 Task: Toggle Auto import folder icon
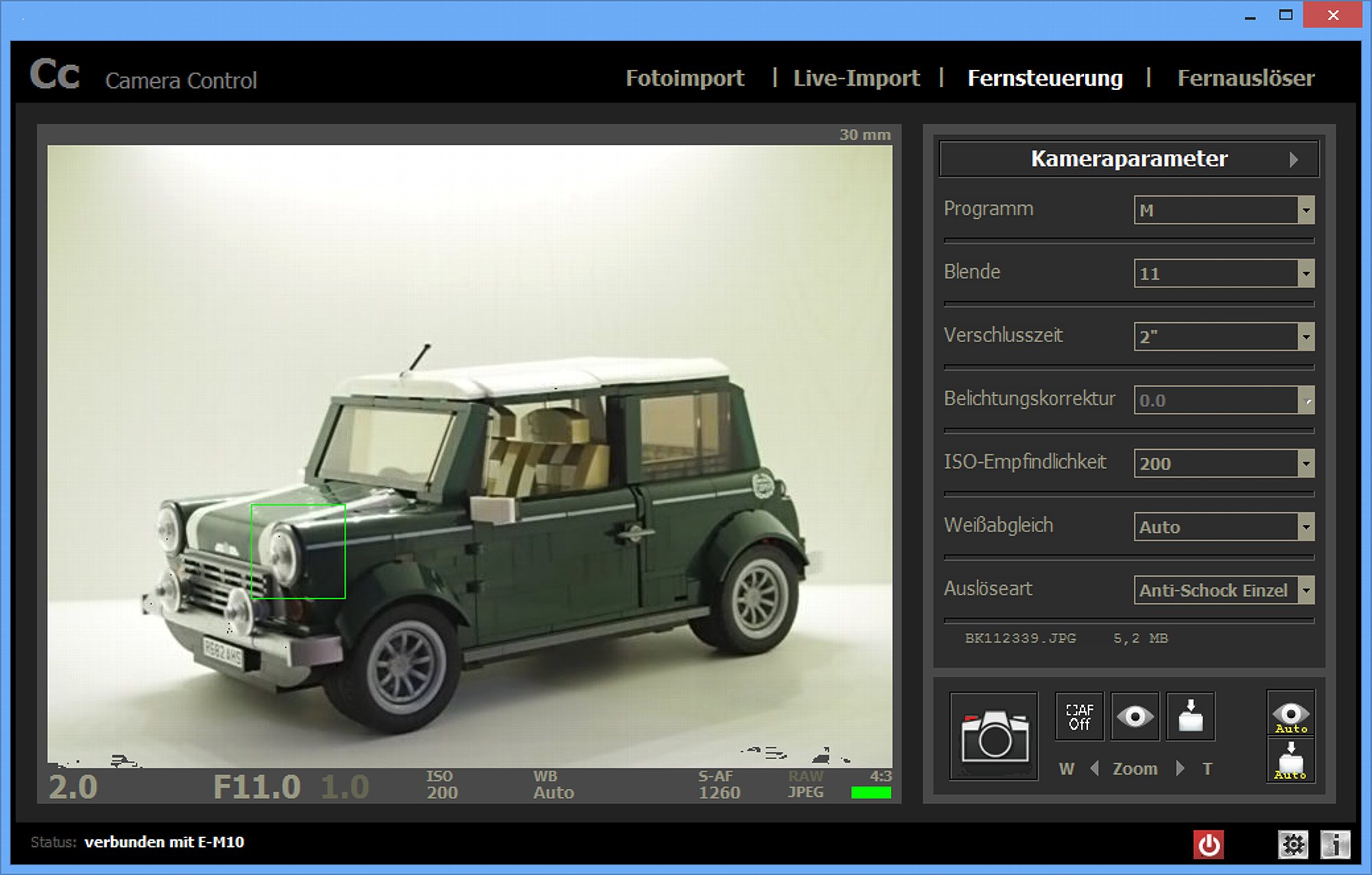click(1290, 760)
